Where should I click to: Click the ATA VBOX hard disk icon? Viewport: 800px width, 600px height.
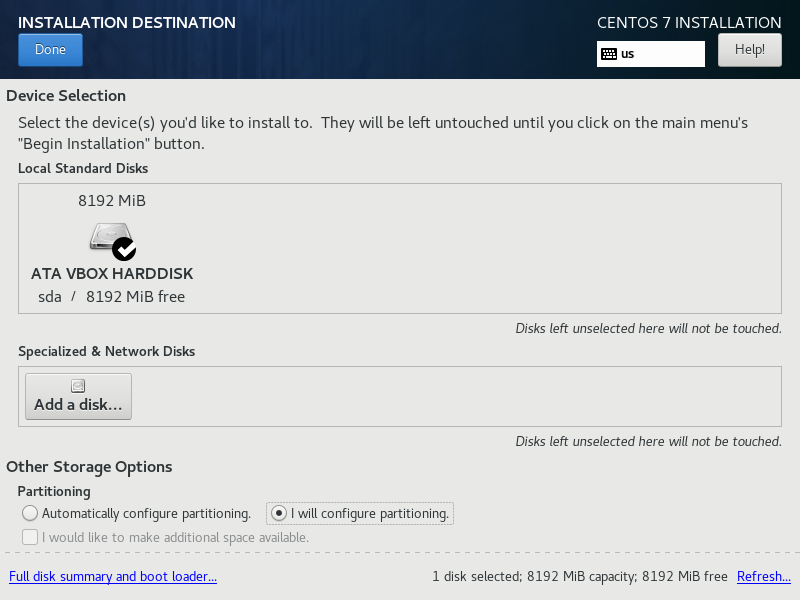click(x=111, y=238)
